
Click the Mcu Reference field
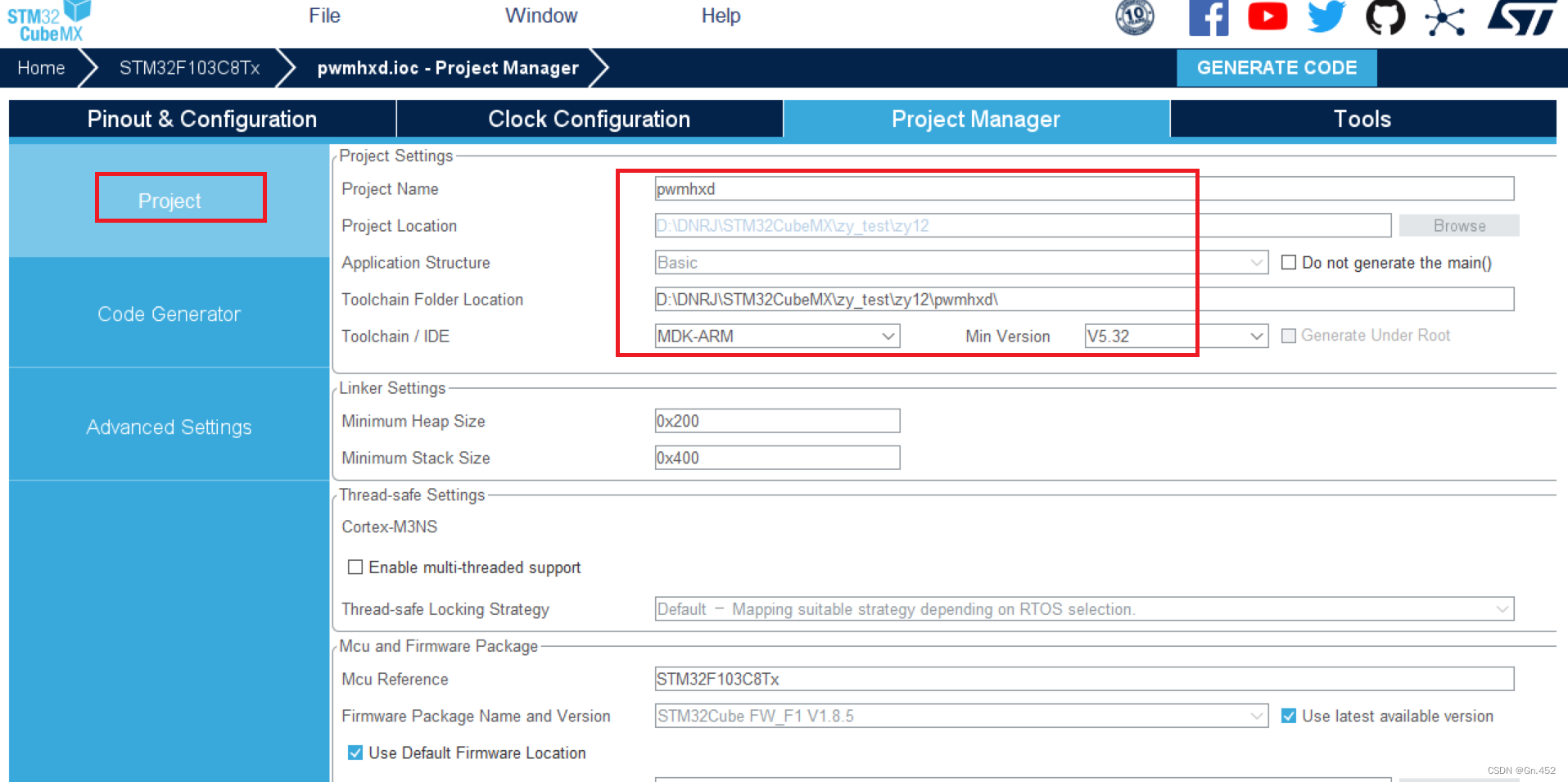pos(1084,679)
